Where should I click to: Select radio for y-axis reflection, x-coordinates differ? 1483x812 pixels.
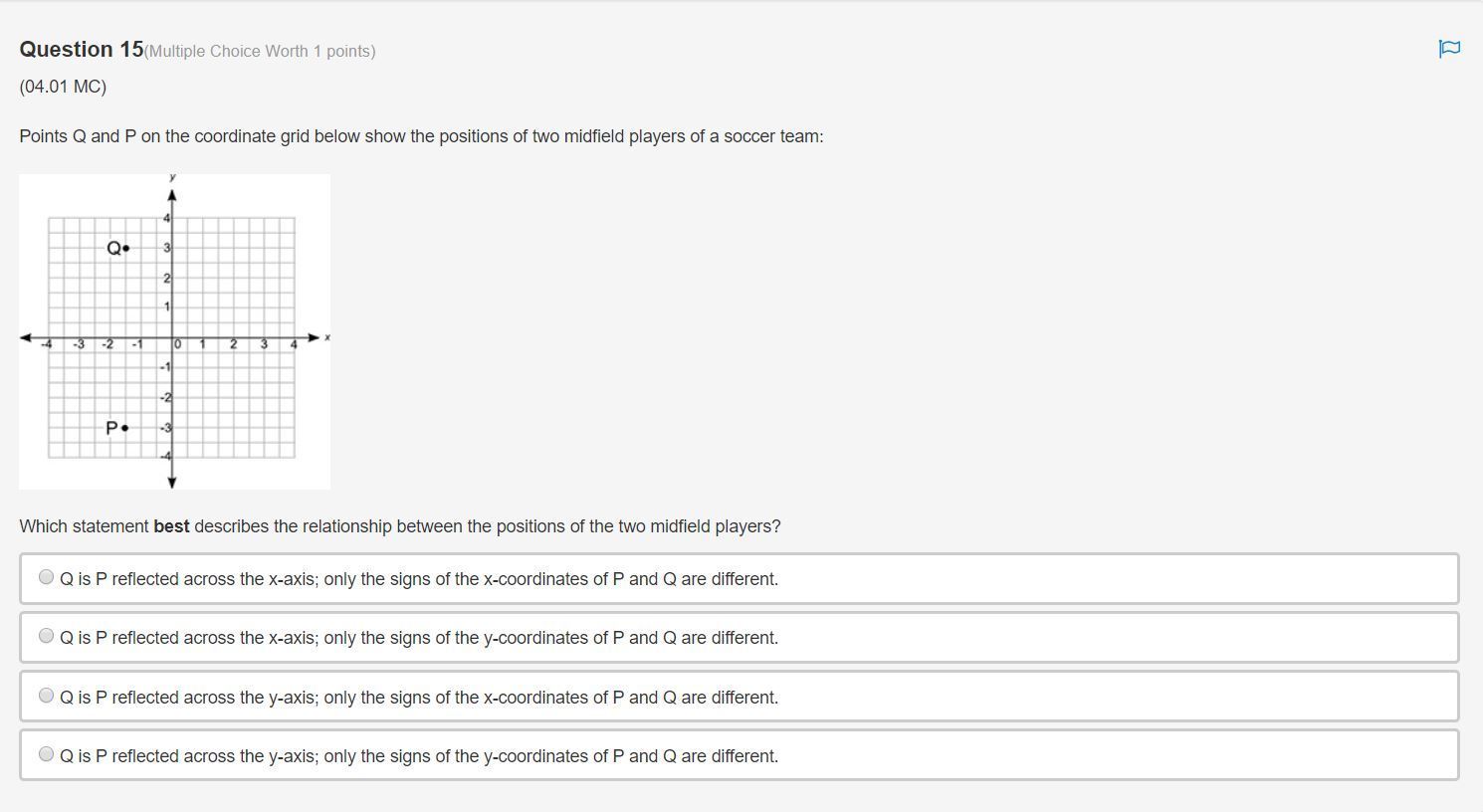pos(46,696)
